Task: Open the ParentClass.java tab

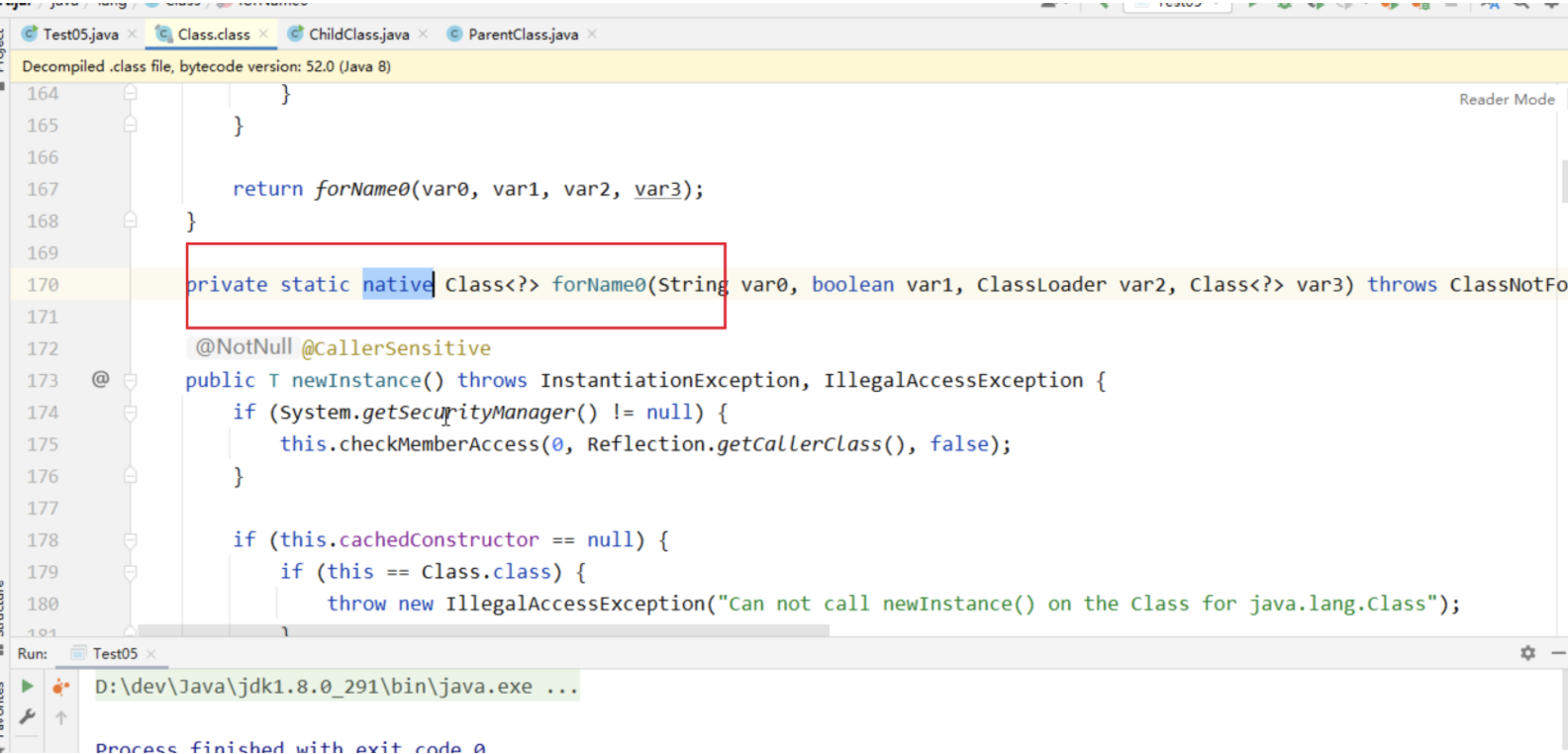Action: pyautogui.click(x=523, y=34)
